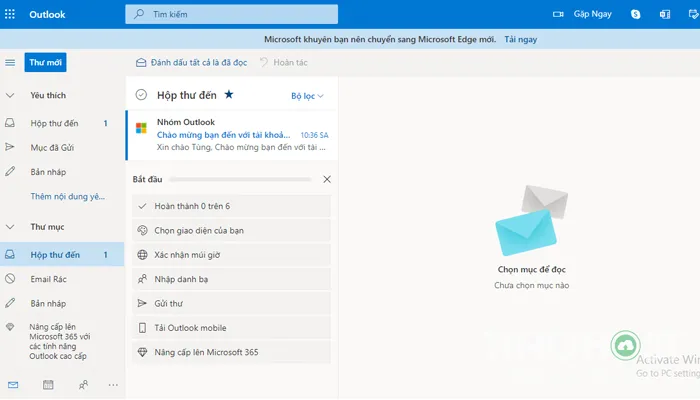This screenshot has height=400, width=700.
Task: Select the panel's Nâng cấp lên Microsoft 365 task
Action: 231,352
